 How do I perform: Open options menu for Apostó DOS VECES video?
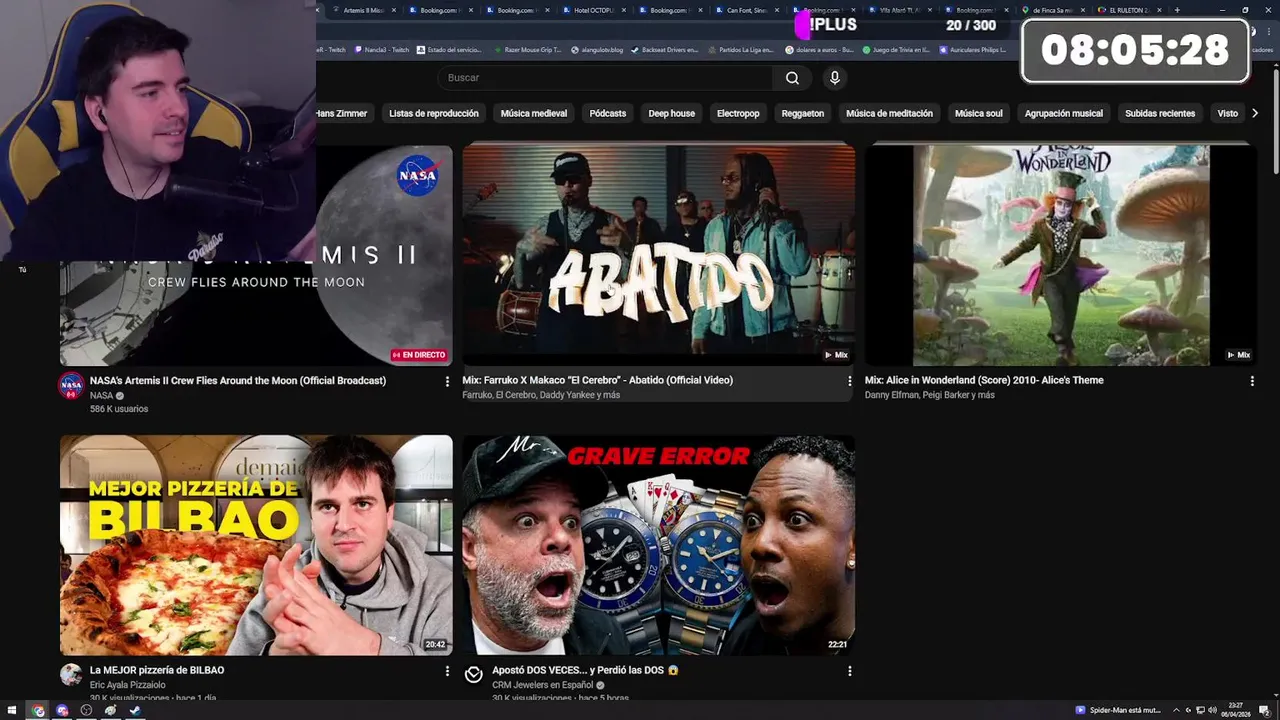pyautogui.click(x=850, y=671)
